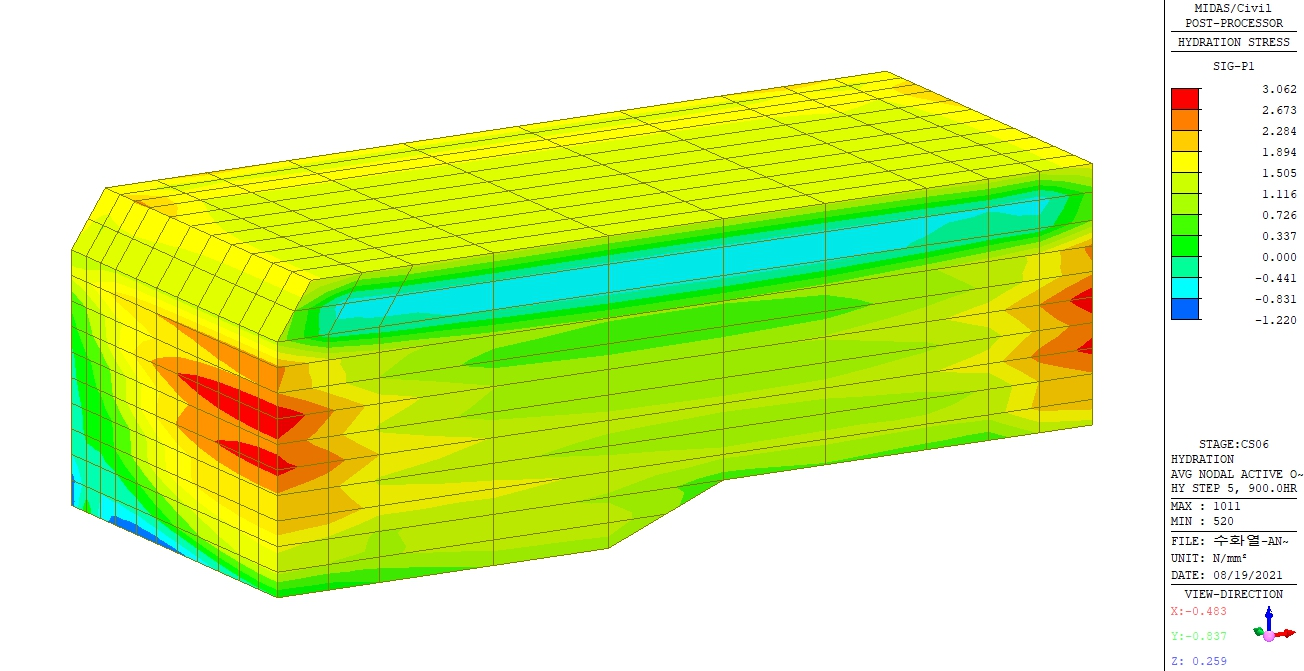Viewport: 1304px width, 671px height.
Task: Click the DATE: 08/19/2021 entry
Action: pyautogui.click(x=1227, y=575)
